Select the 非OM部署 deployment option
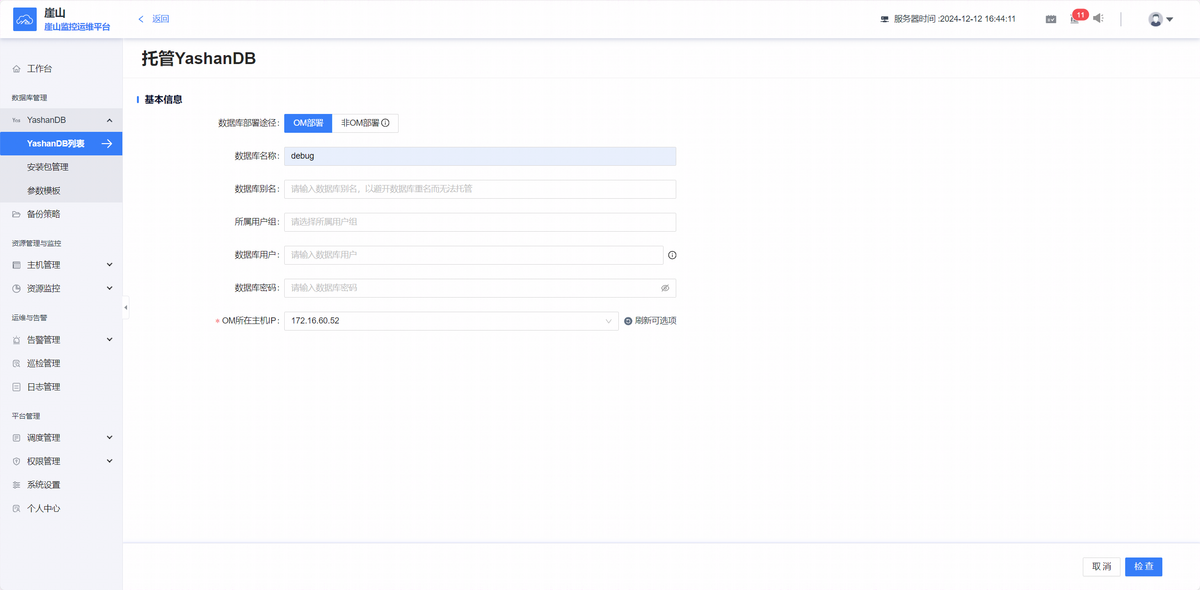Viewport: 1200px width, 590px height. pos(365,123)
